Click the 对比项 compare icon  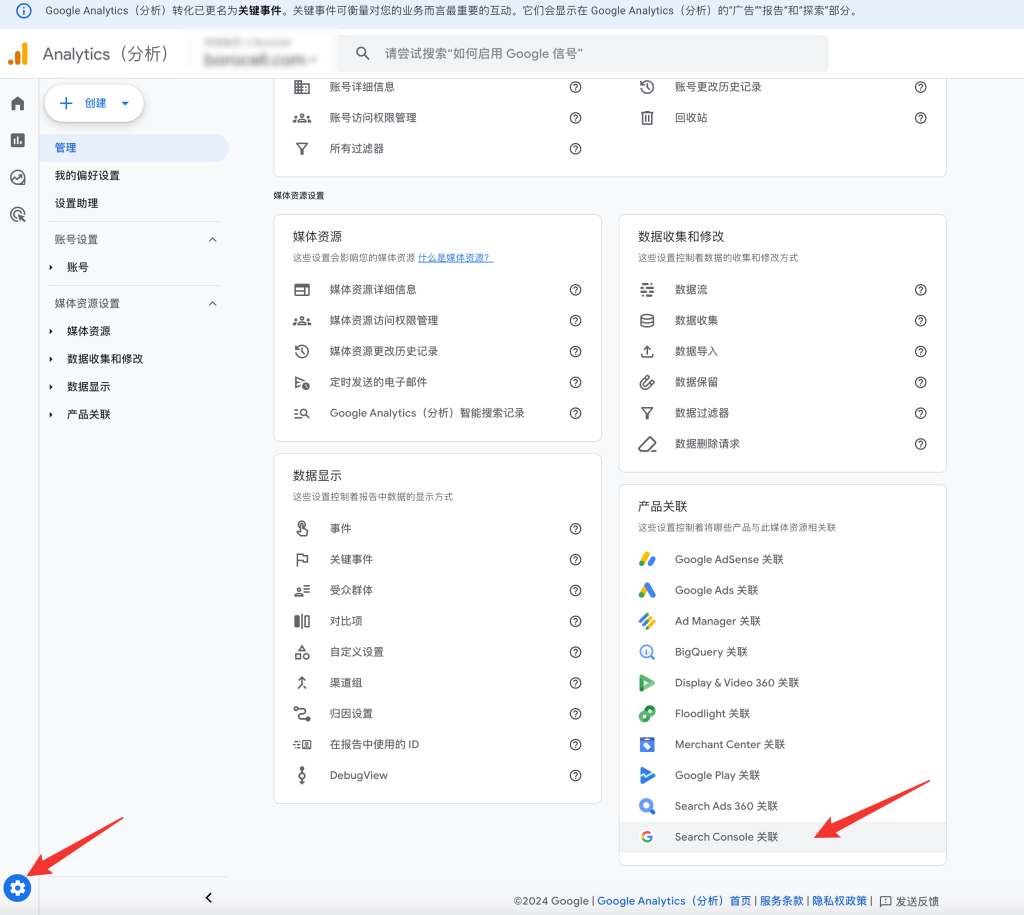click(x=302, y=621)
